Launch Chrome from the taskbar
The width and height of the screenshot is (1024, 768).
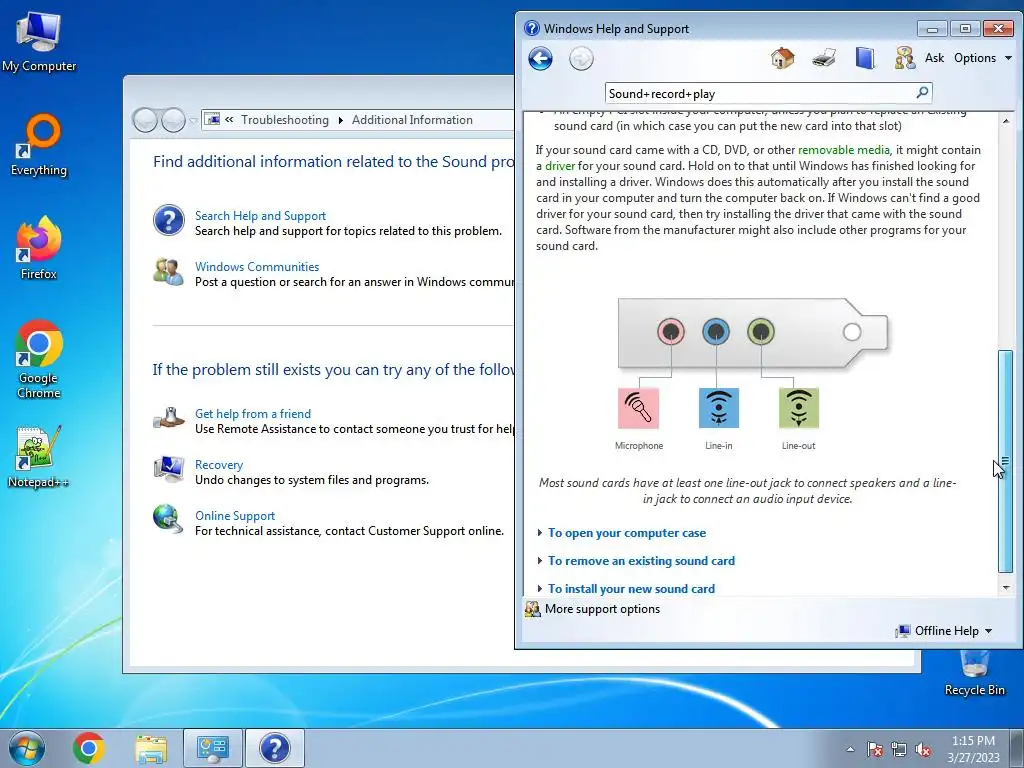pos(89,748)
